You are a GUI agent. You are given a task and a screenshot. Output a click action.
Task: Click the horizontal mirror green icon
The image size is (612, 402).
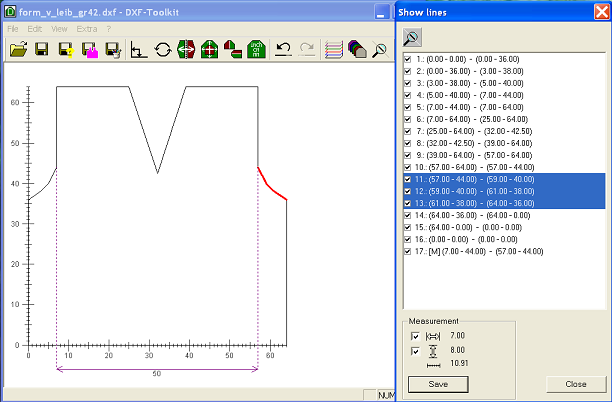(x=185, y=48)
